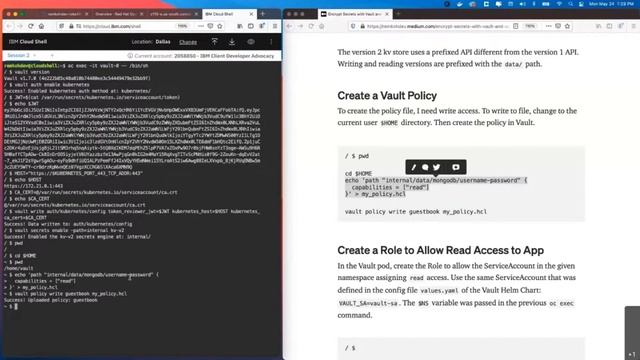Click the date and time in the menu bar

click(611, 4)
